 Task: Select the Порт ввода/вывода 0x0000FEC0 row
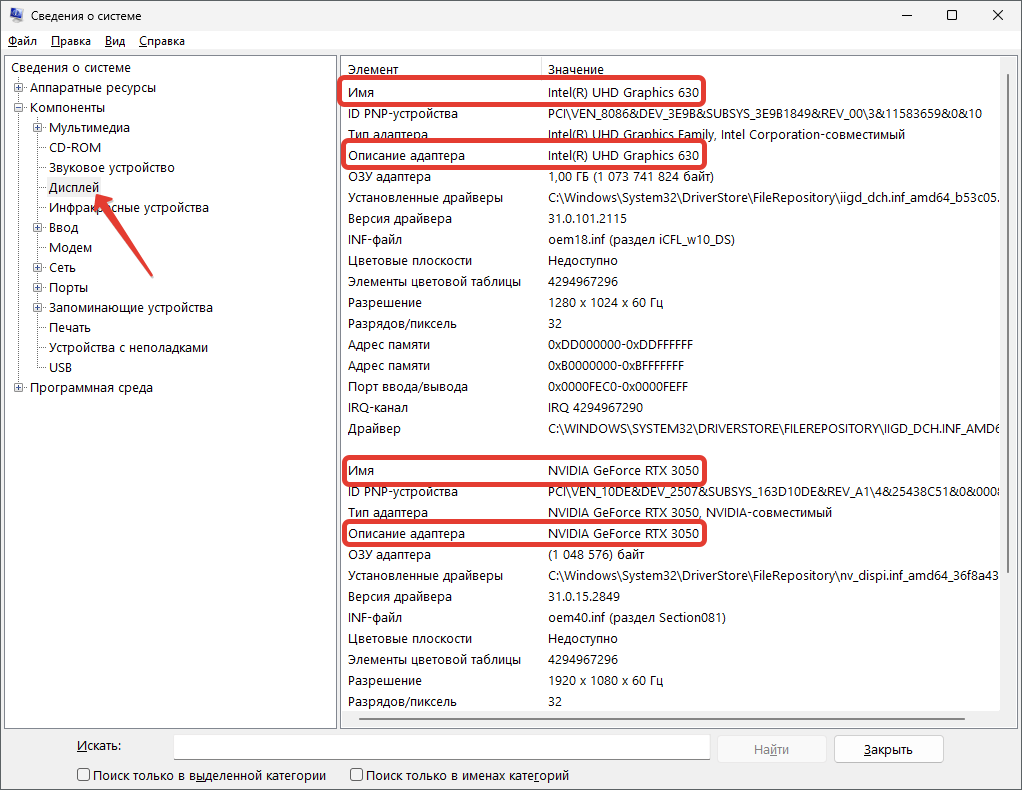[671, 387]
